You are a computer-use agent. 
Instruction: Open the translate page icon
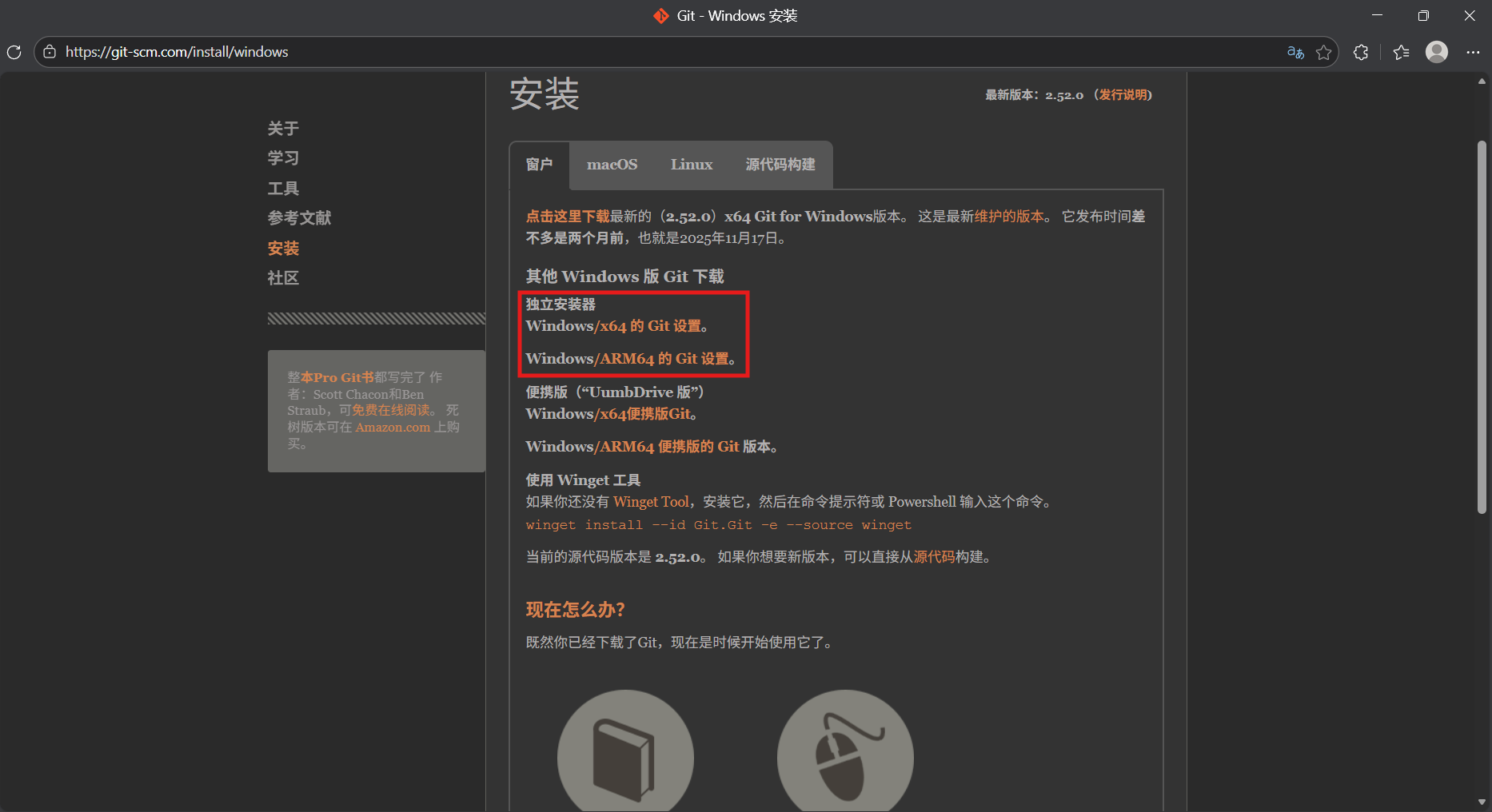tap(1295, 52)
